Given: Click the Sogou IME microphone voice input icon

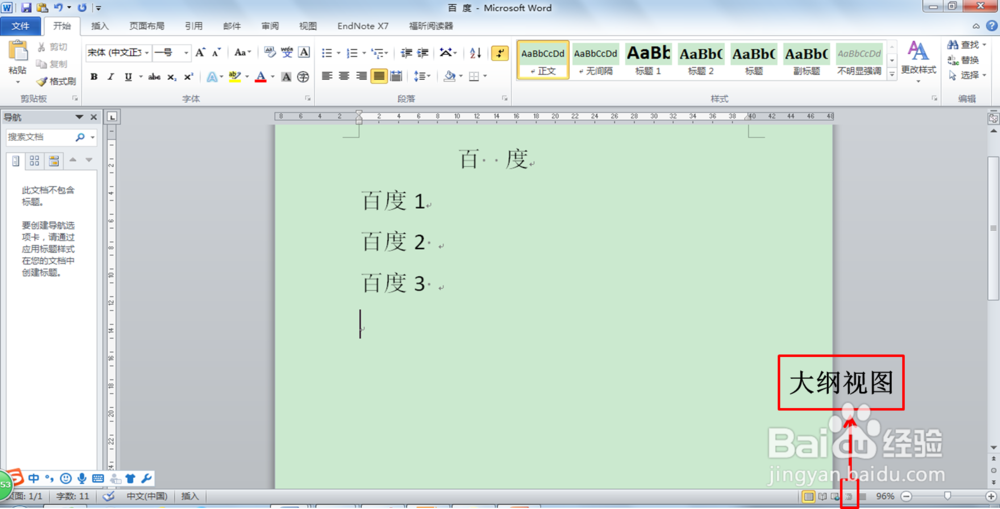Looking at the screenshot, I should [x=82, y=478].
